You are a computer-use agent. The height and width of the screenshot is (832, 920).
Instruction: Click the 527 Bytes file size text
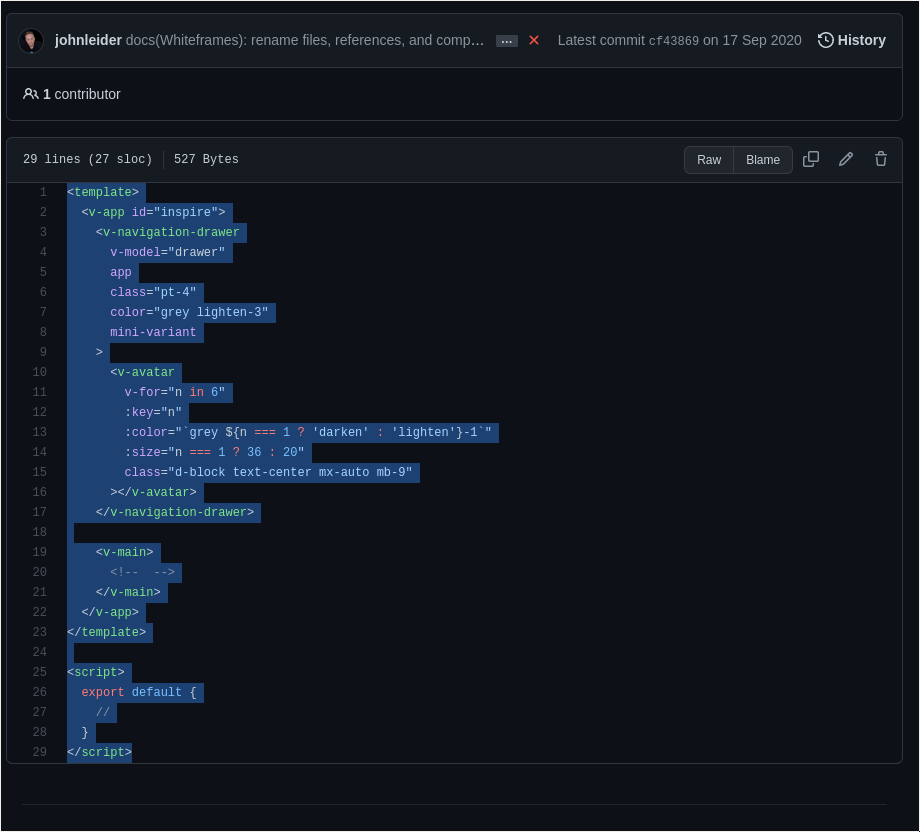click(x=206, y=159)
